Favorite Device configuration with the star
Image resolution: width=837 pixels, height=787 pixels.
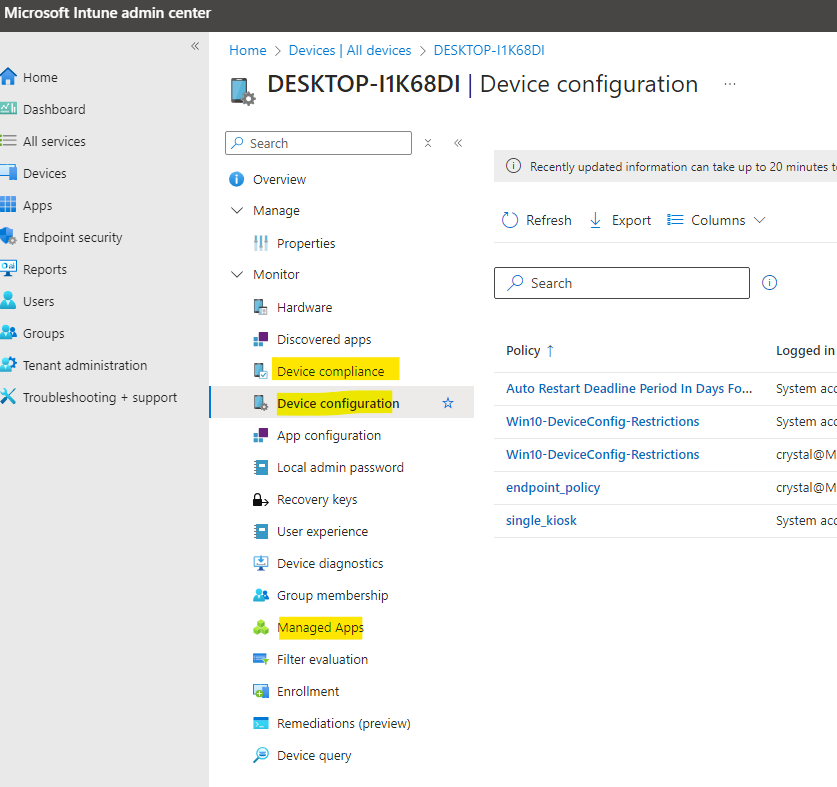[448, 403]
